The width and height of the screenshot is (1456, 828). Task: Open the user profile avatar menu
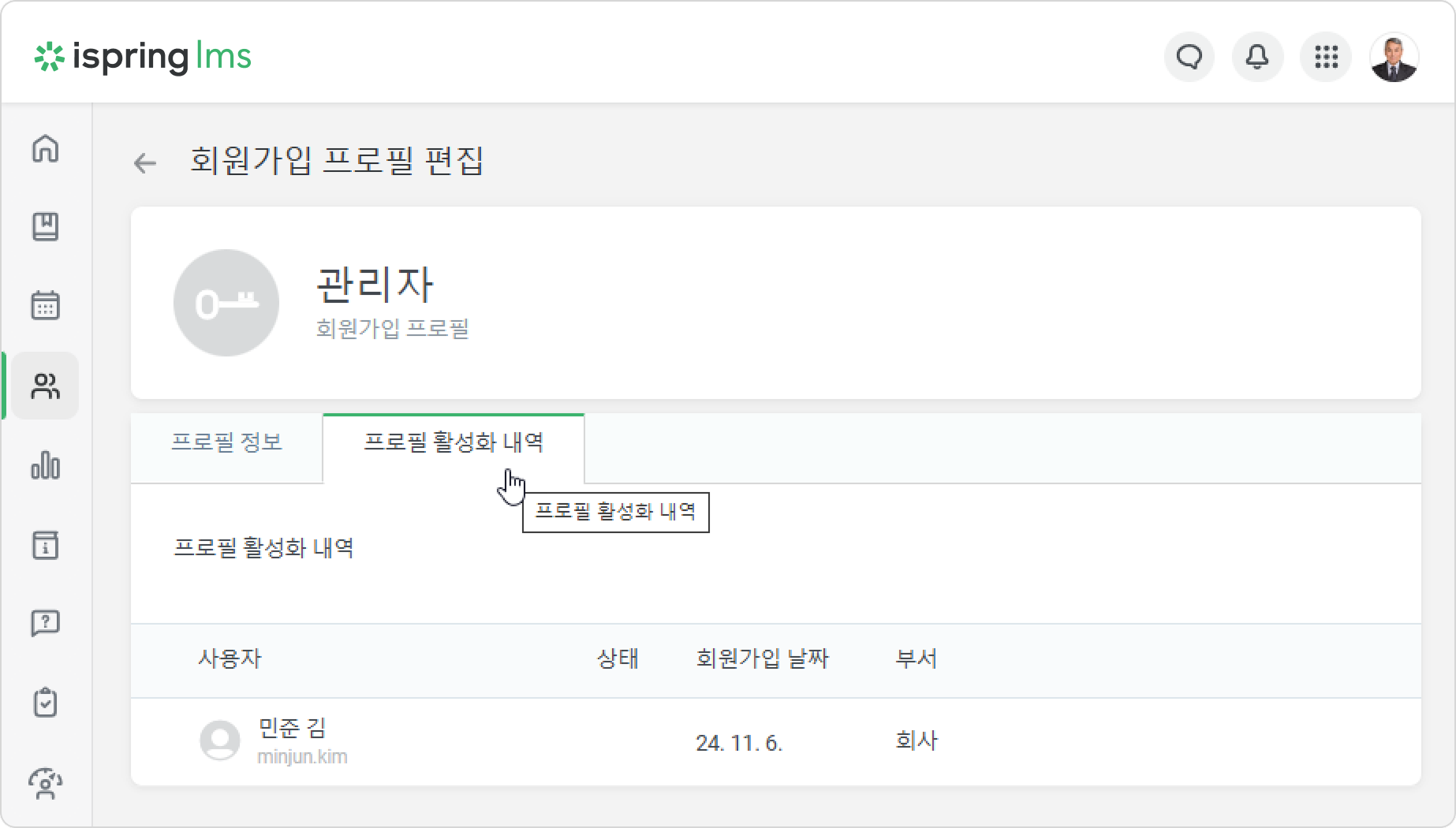[x=1394, y=57]
